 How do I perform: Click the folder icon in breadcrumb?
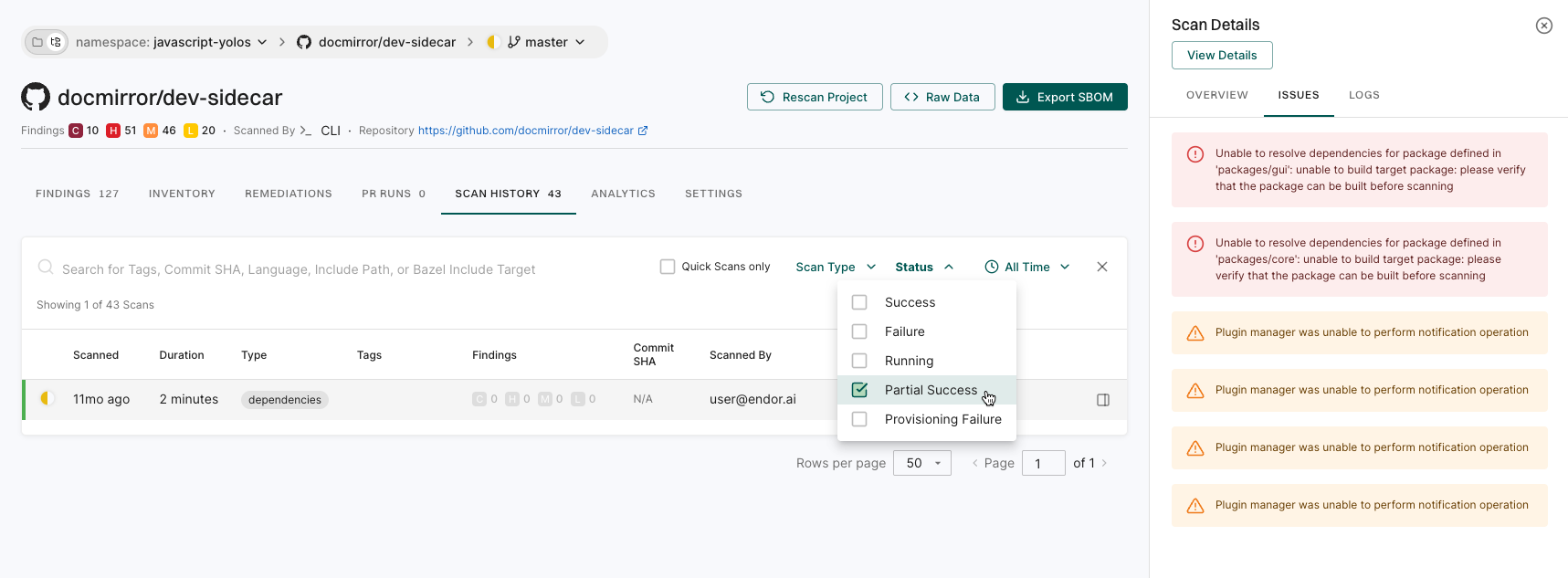point(37,42)
